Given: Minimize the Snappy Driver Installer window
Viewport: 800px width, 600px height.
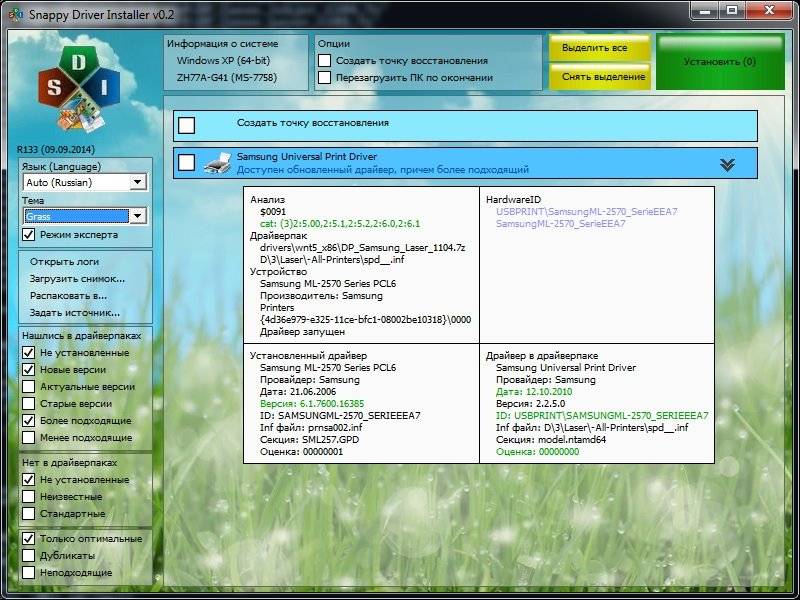Looking at the screenshot, I should pyautogui.click(x=705, y=11).
